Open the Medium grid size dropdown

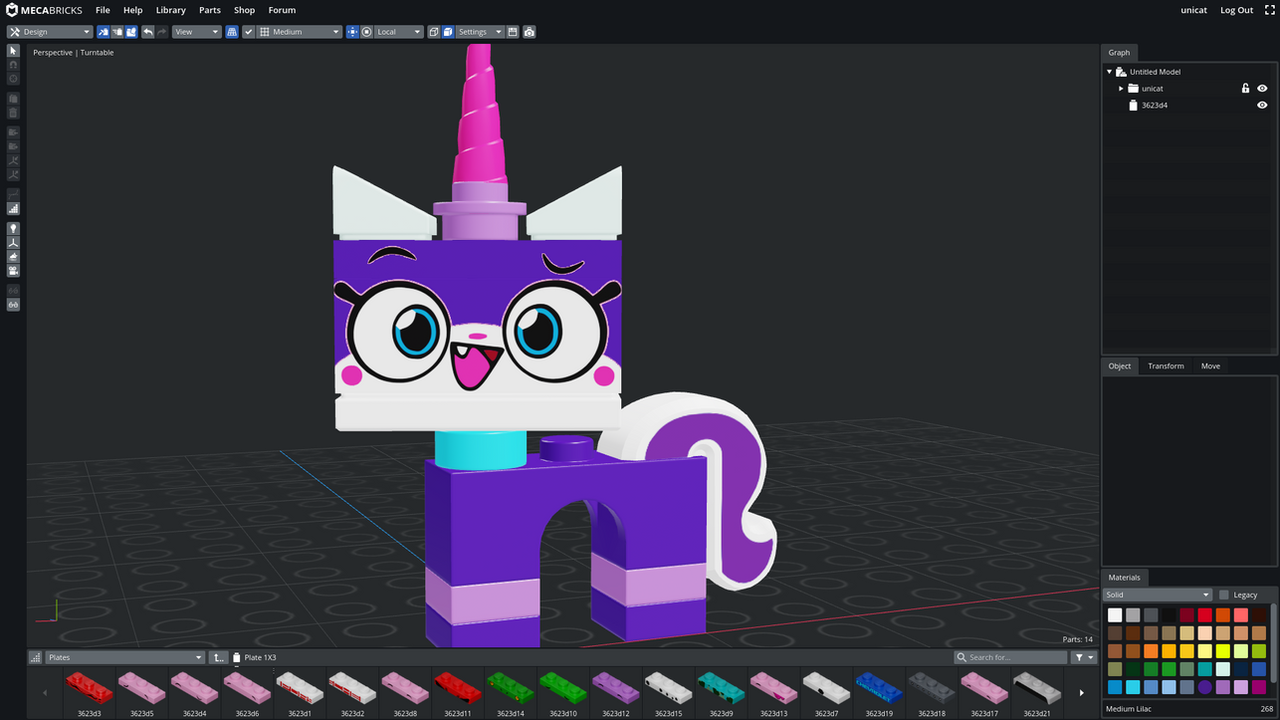[299, 32]
